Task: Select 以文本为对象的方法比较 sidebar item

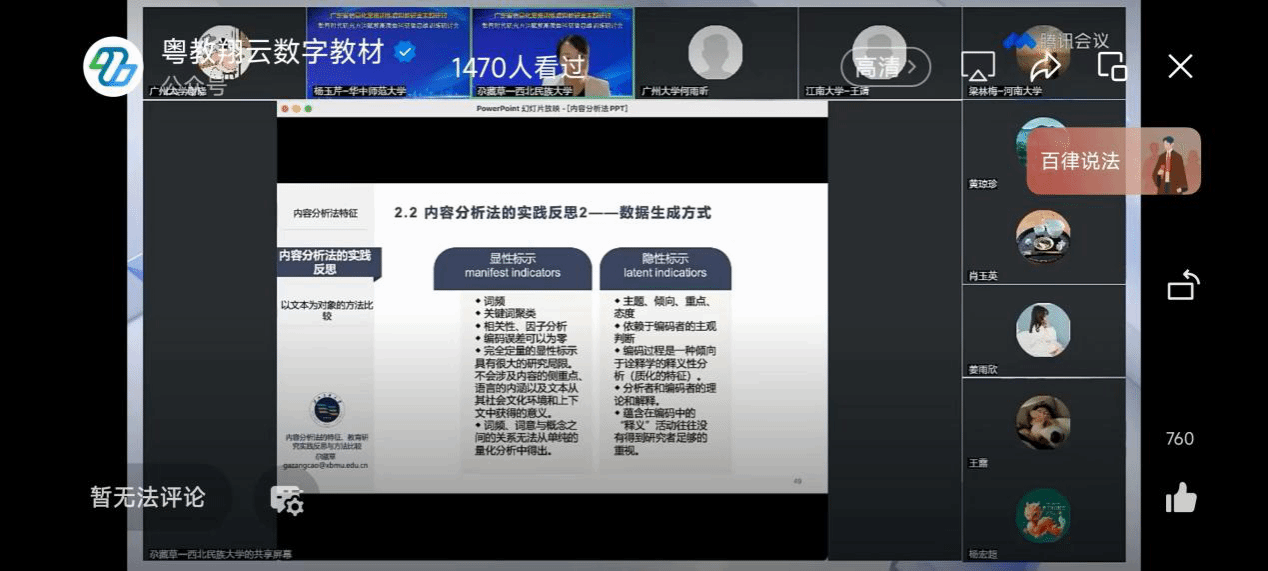Action: pyautogui.click(x=326, y=310)
